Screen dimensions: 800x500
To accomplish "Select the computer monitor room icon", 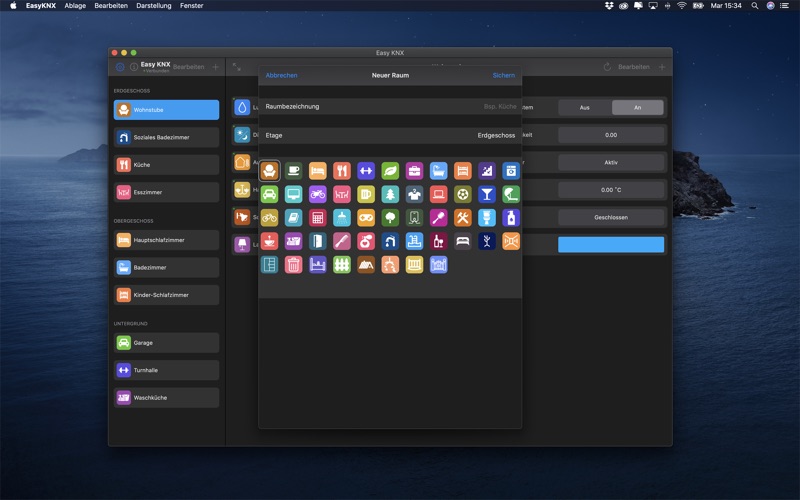I will tap(293, 194).
